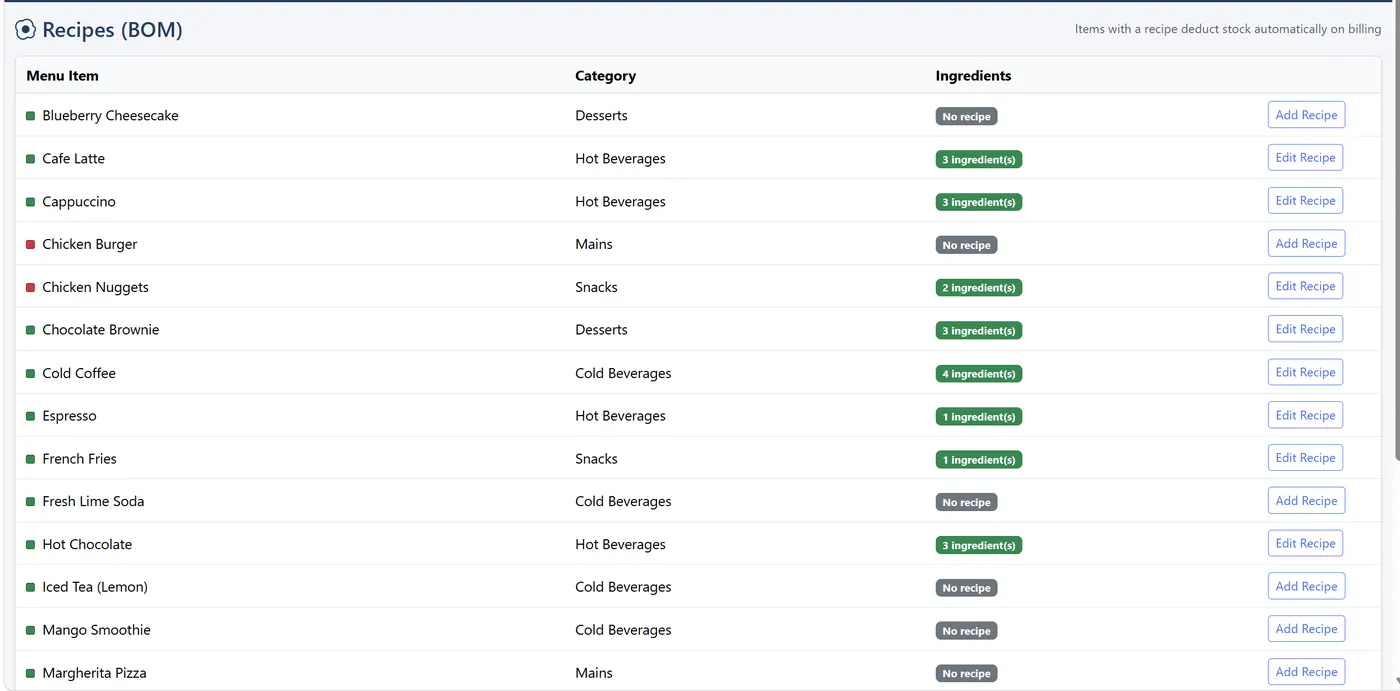The image size is (1400, 691).
Task: Edit the Chocolate Brownie recipe
Action: [x=1305, y=329]
